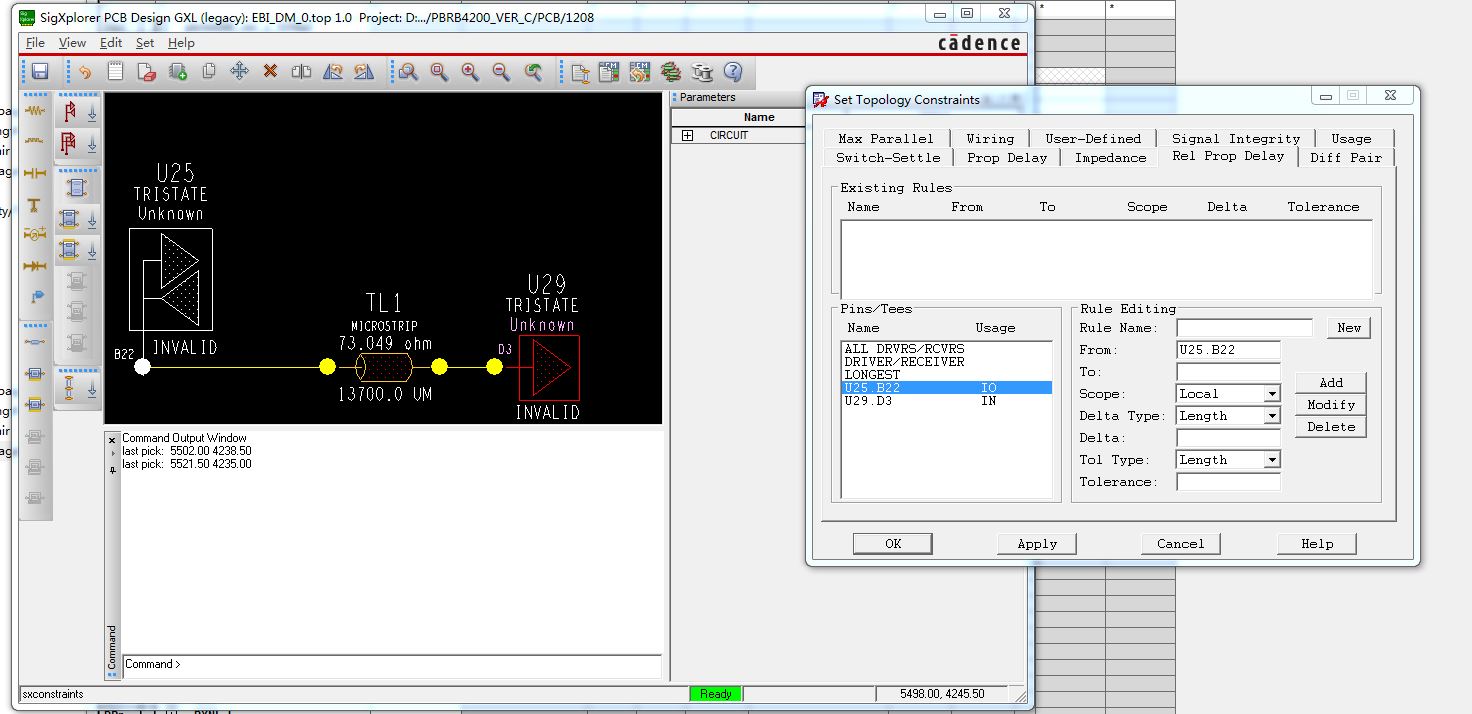Open the View menu
The image size is (1472, 714).
(x=72, y=43)
